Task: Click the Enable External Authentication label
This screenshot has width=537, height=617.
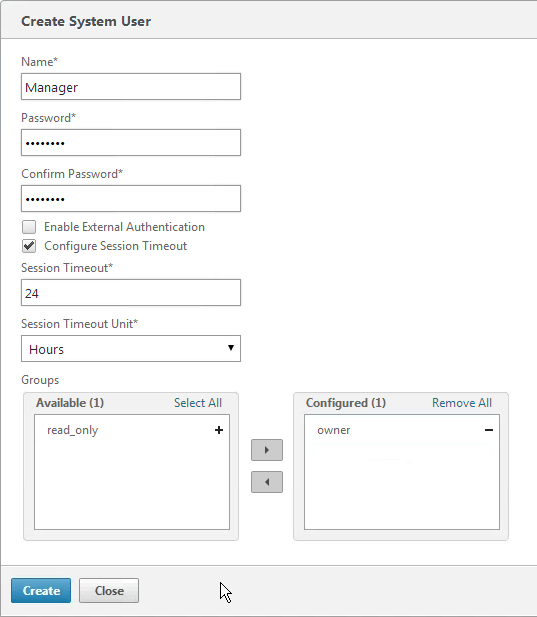Action: pyautogui.click(x=124, y=227)
